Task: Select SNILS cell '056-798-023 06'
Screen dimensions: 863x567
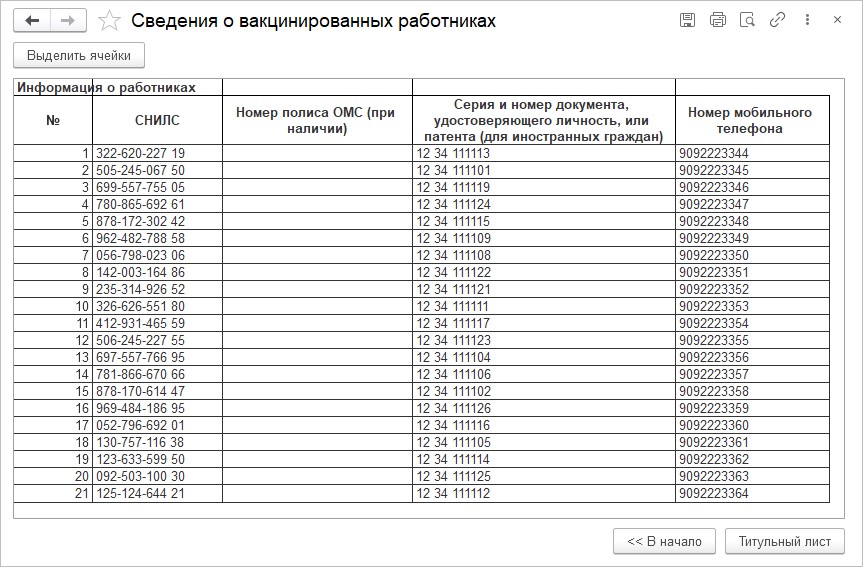Action: tap(157, 255)
